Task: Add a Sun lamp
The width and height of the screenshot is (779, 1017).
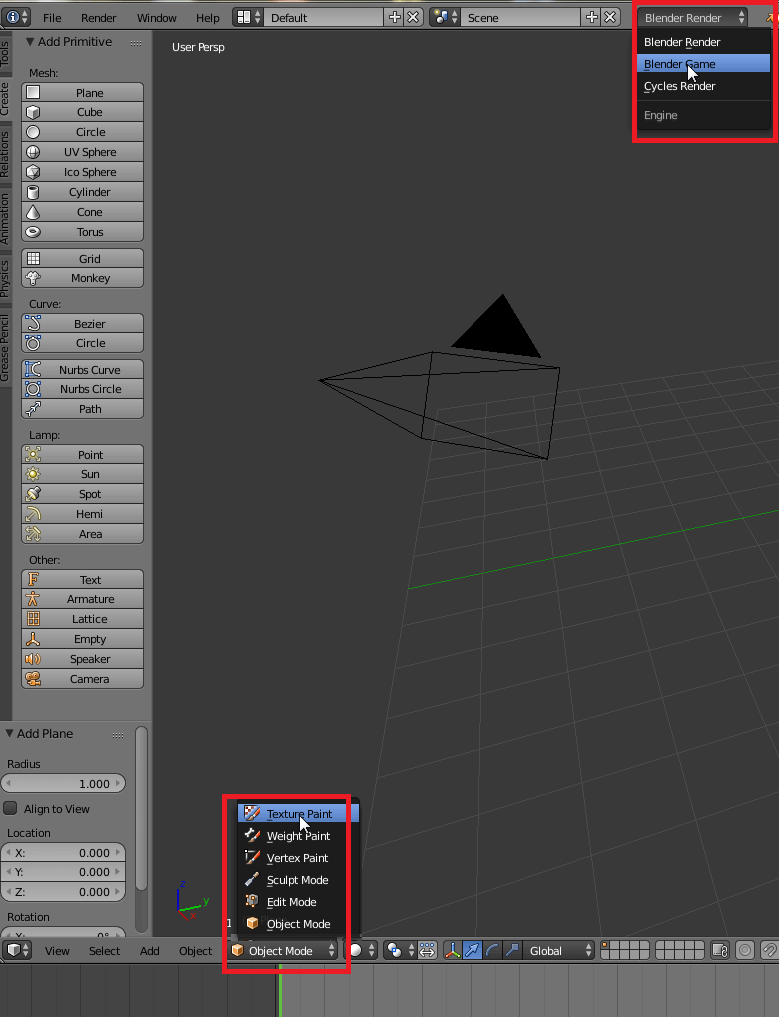Action: 82,474
